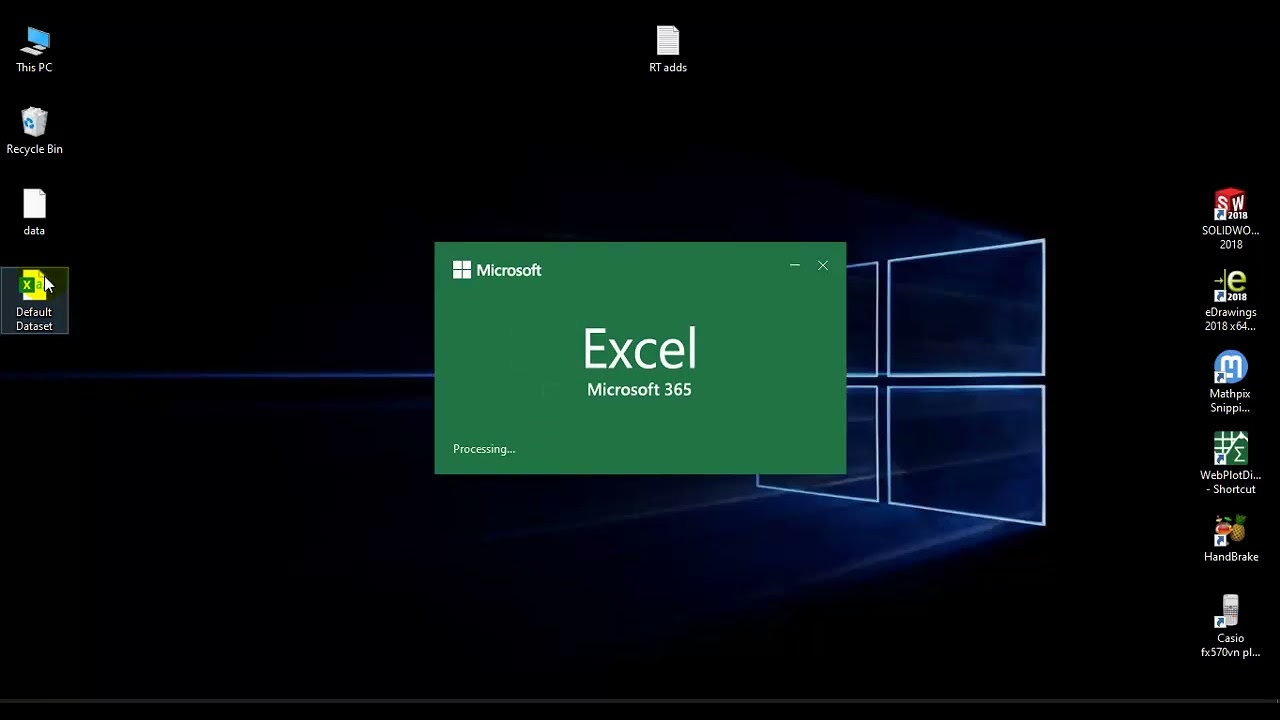Viewport: 1280px width, 720px height.
Task: Click the Excel title on splash
Action: coord(639,349)
